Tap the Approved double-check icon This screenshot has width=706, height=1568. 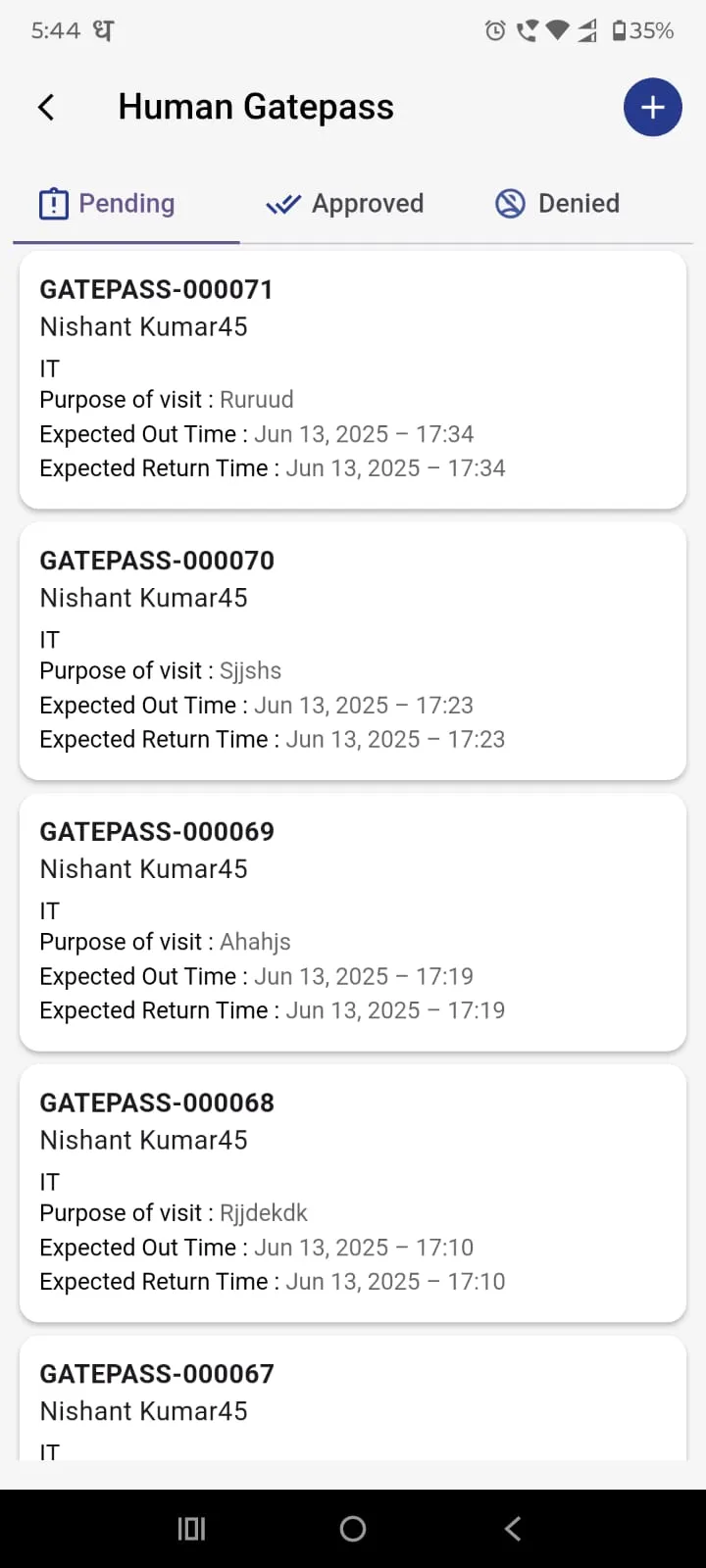pyautogui.click(x=283, y=205)
